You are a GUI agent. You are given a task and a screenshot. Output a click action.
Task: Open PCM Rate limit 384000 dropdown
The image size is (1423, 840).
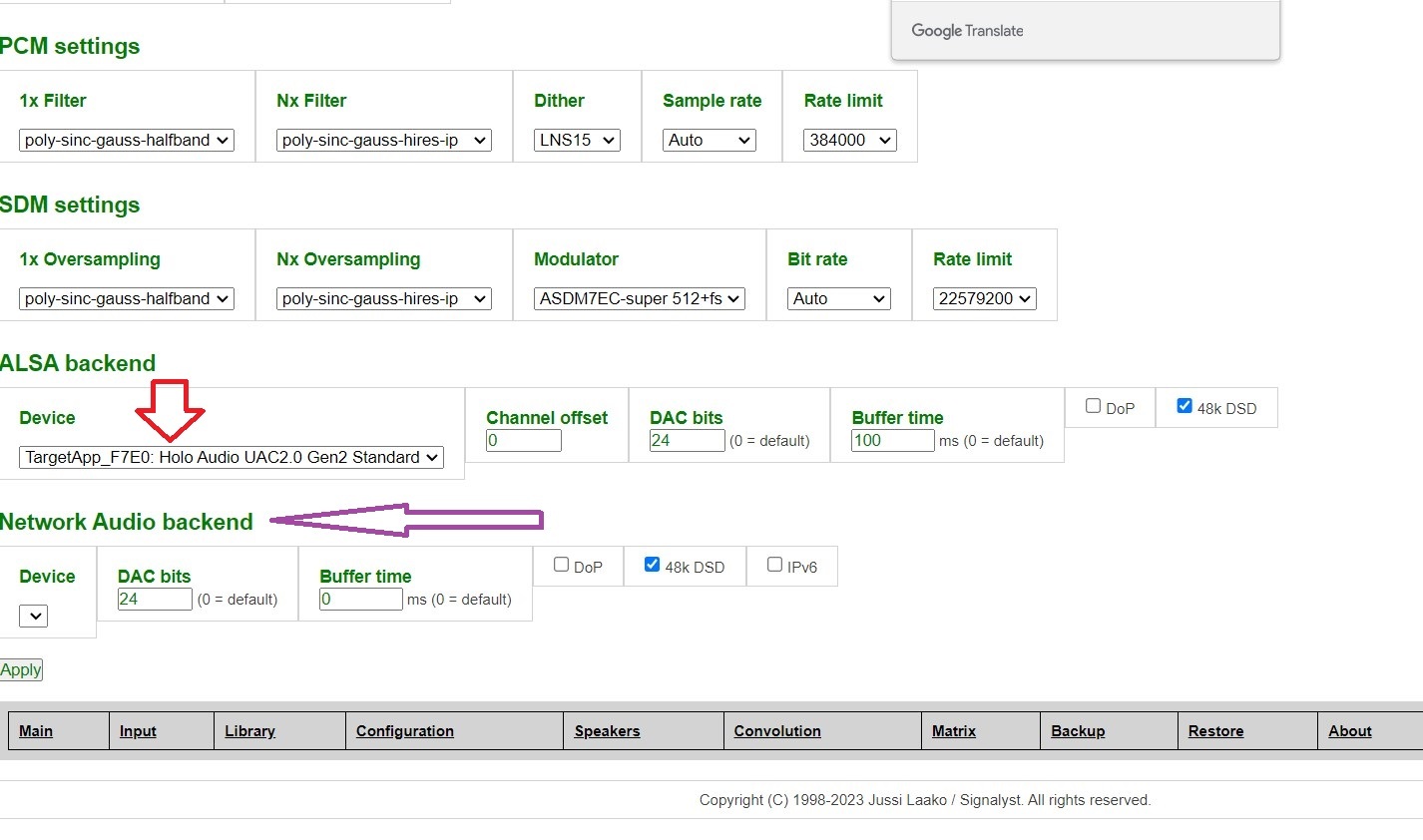849,141
